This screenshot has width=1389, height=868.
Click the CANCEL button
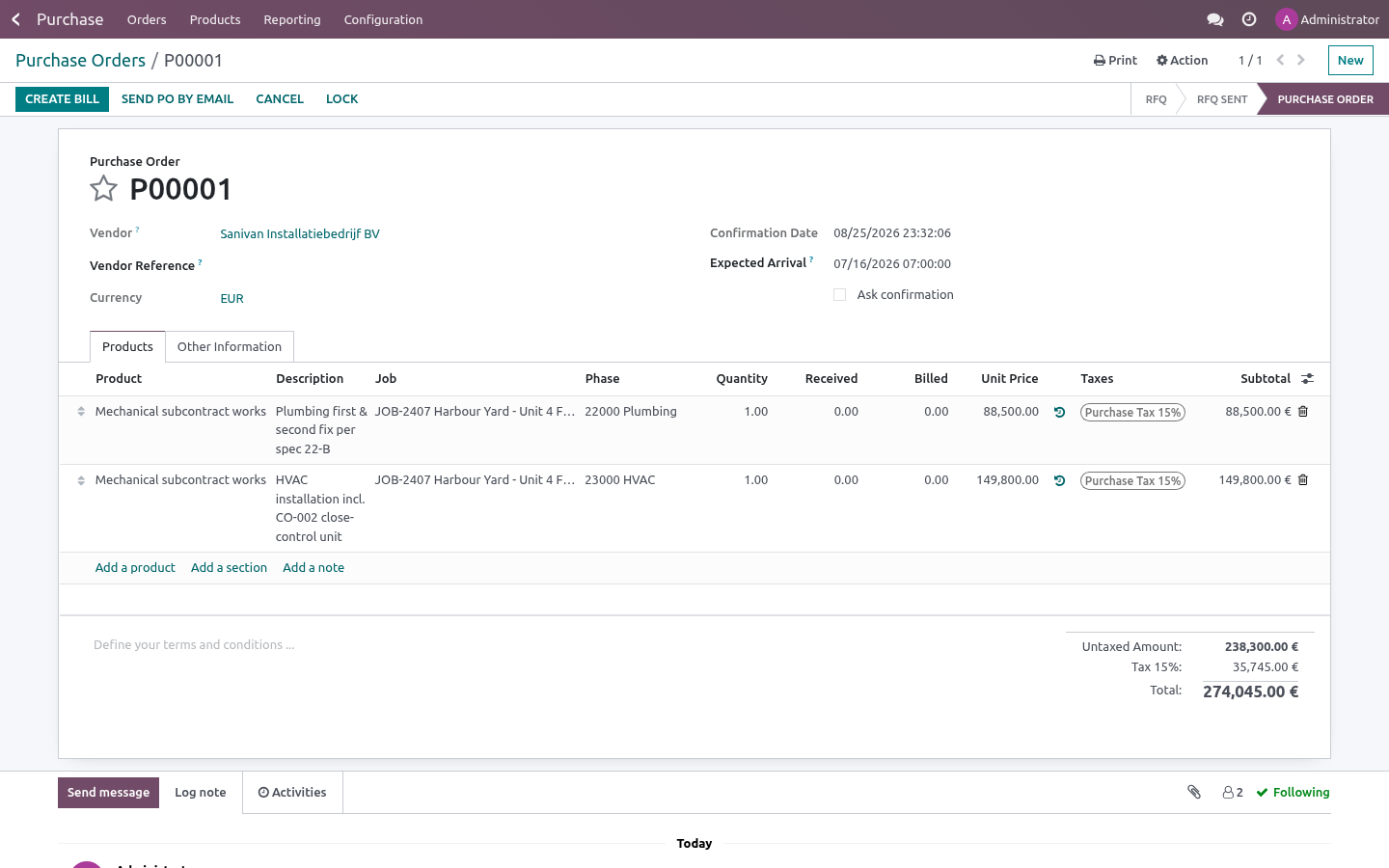click(280, 99)
